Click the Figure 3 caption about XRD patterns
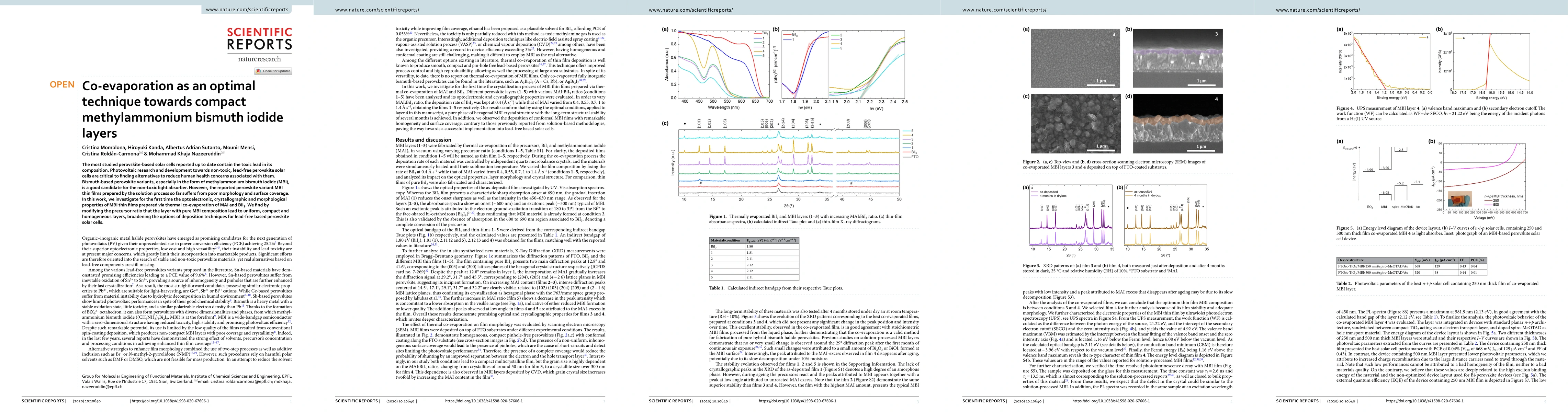Viewport: 1568px width, 412px height. tap(1124, 268)
